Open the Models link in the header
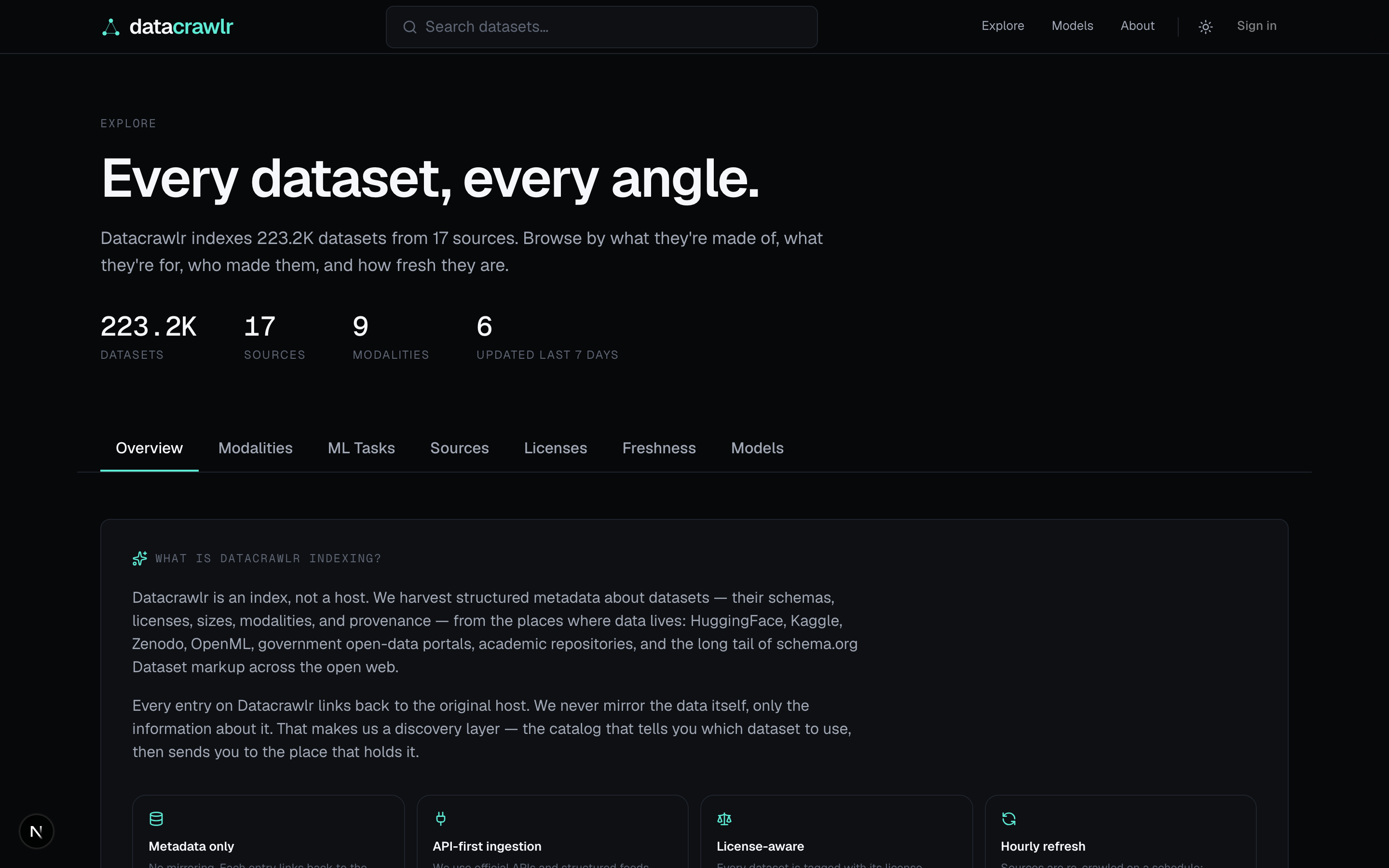 click(x=1072, y=26)
